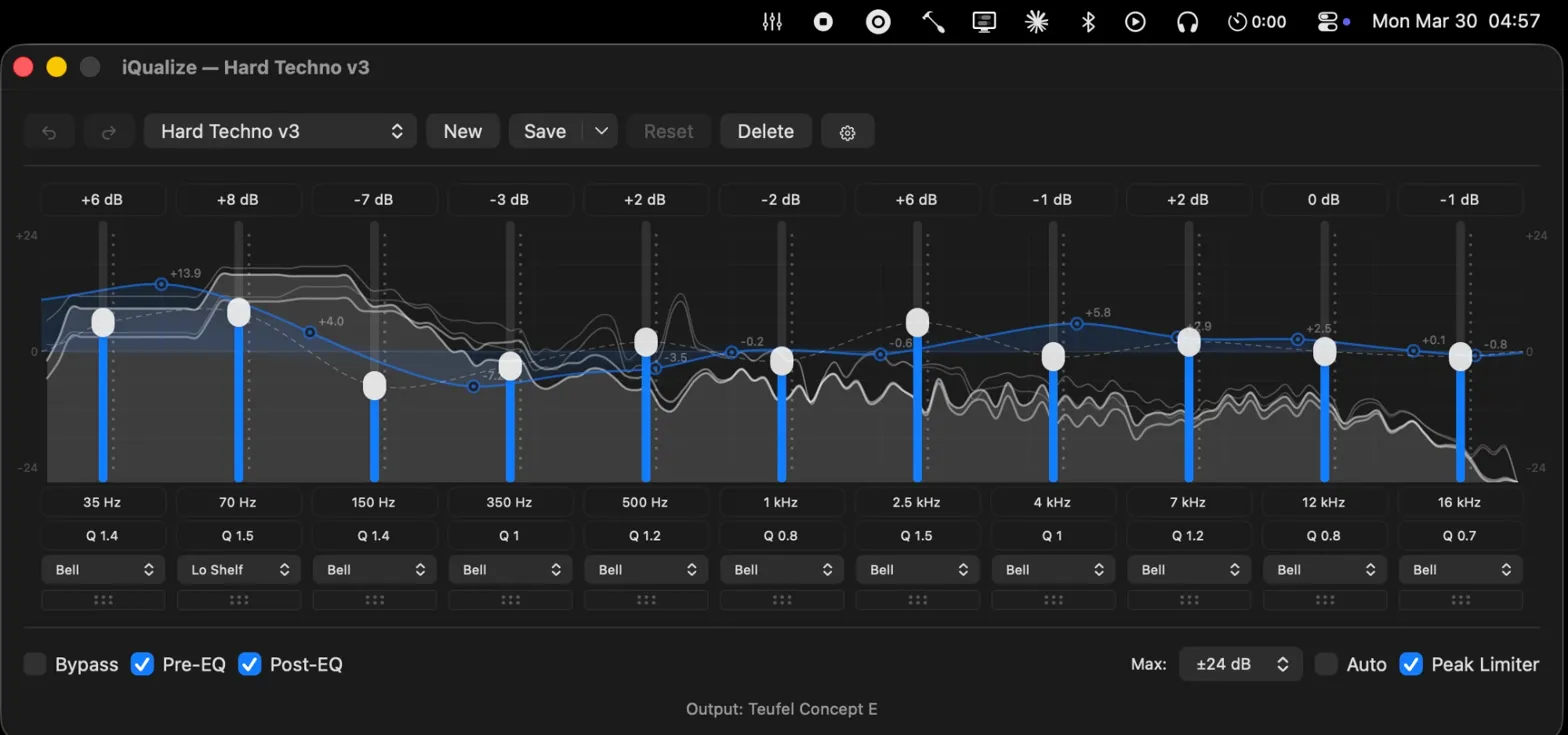
Task: Click the redo arrow button
Action: pyautogui.click(x=109, y=132)
